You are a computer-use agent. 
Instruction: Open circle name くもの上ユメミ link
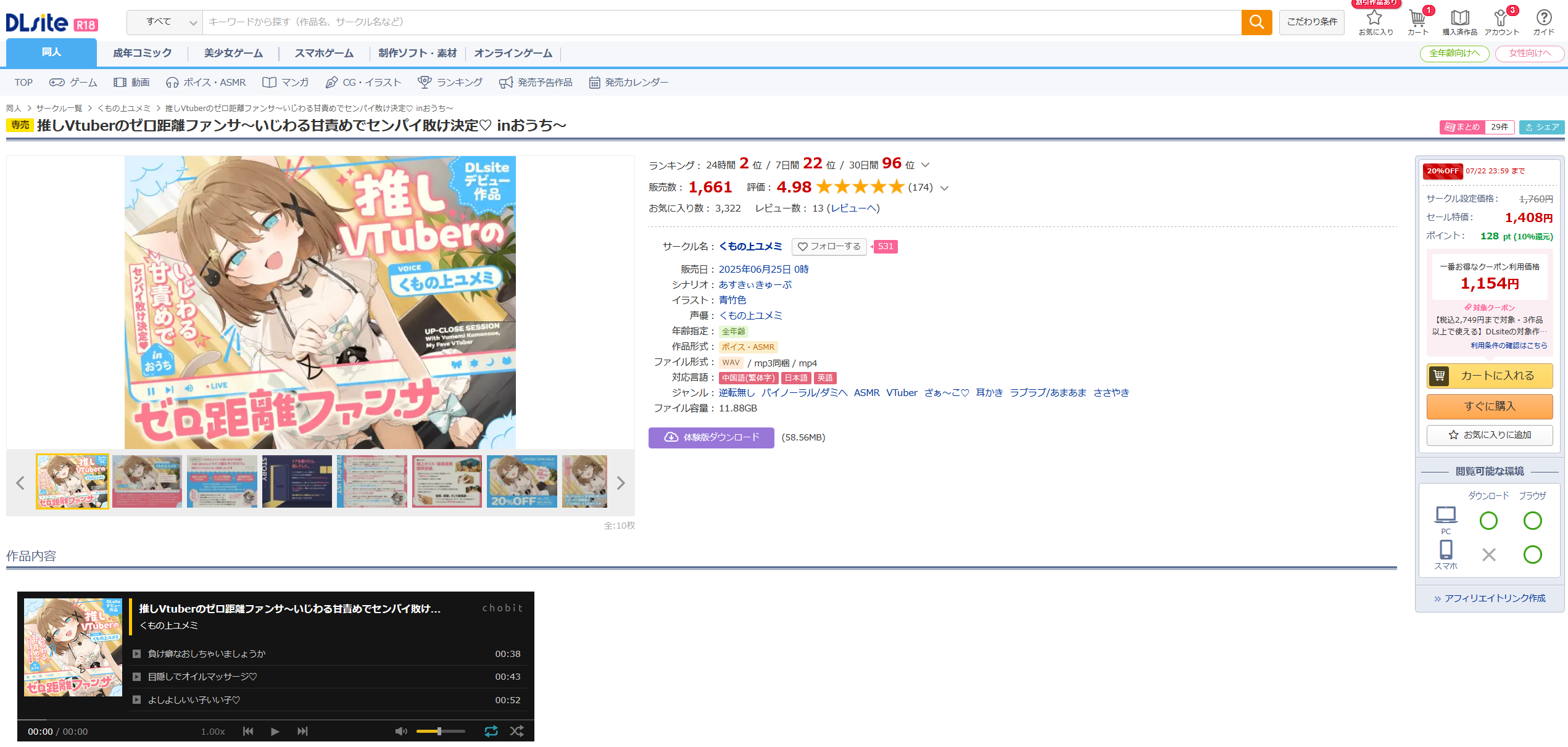coord(750,247)
